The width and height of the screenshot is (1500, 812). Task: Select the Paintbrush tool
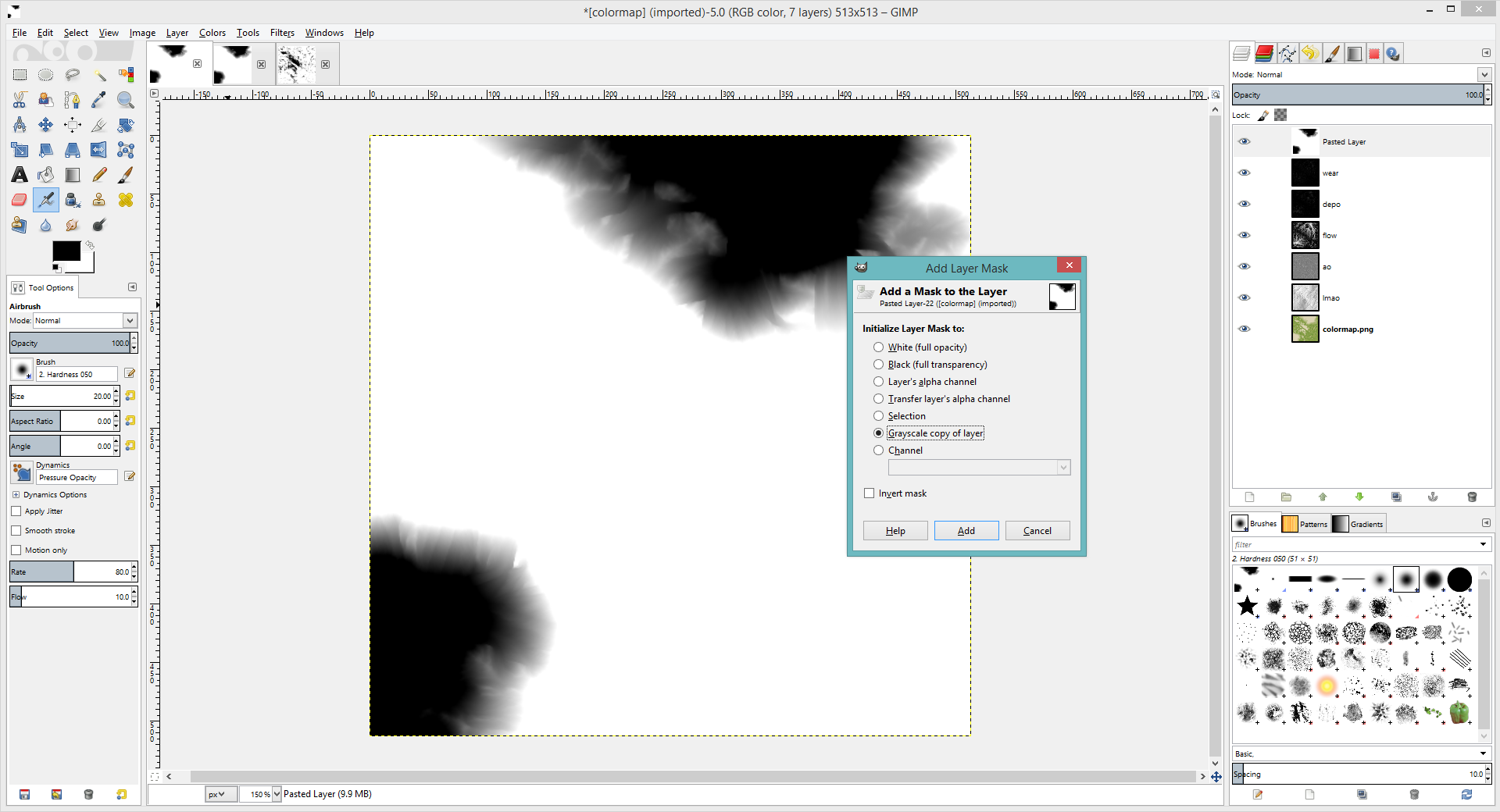point(125,175)
